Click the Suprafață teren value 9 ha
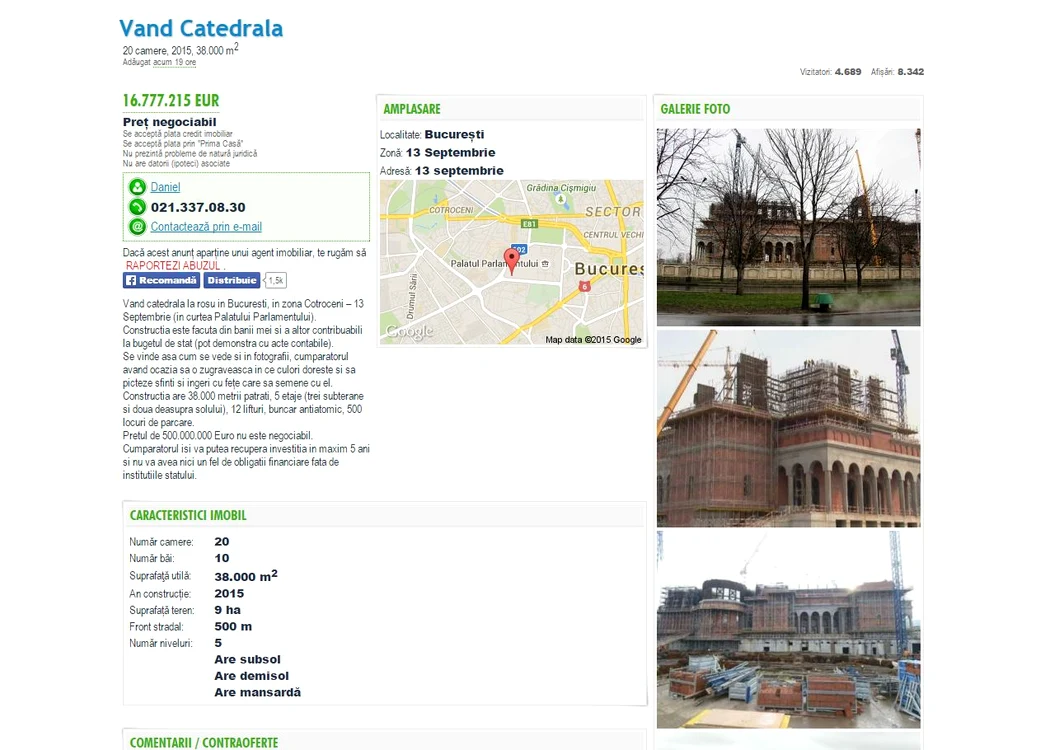Image resolution: width=1059 pixels, height=750 pixels. (x=228, y=610)
